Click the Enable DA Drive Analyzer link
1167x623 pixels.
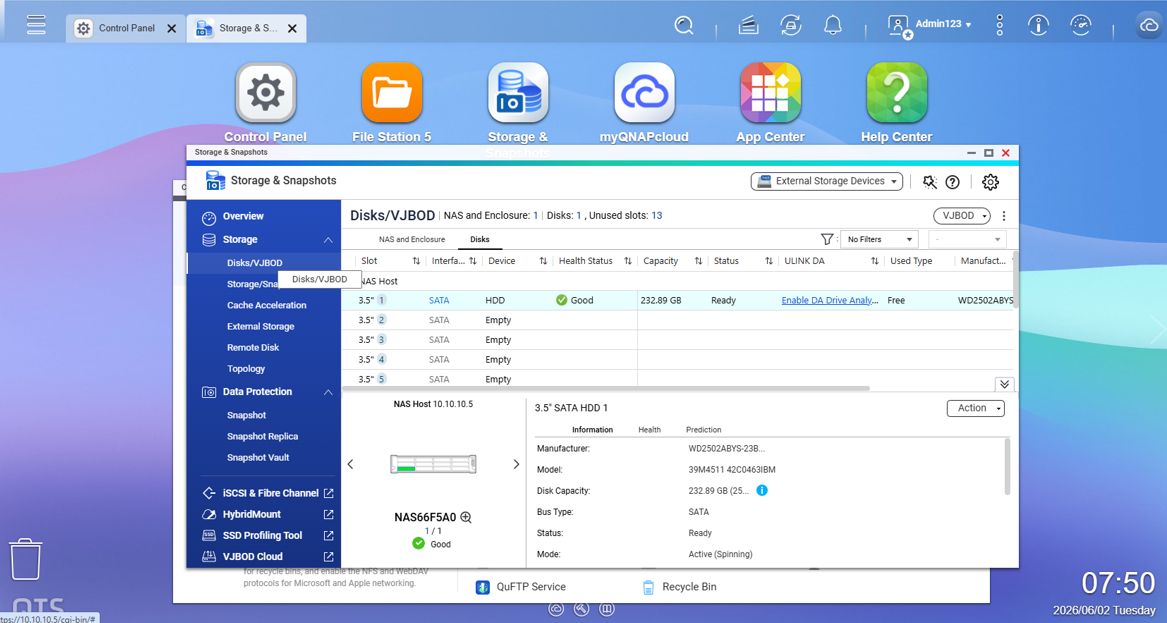pyautogui.click(x=830, y=300)
